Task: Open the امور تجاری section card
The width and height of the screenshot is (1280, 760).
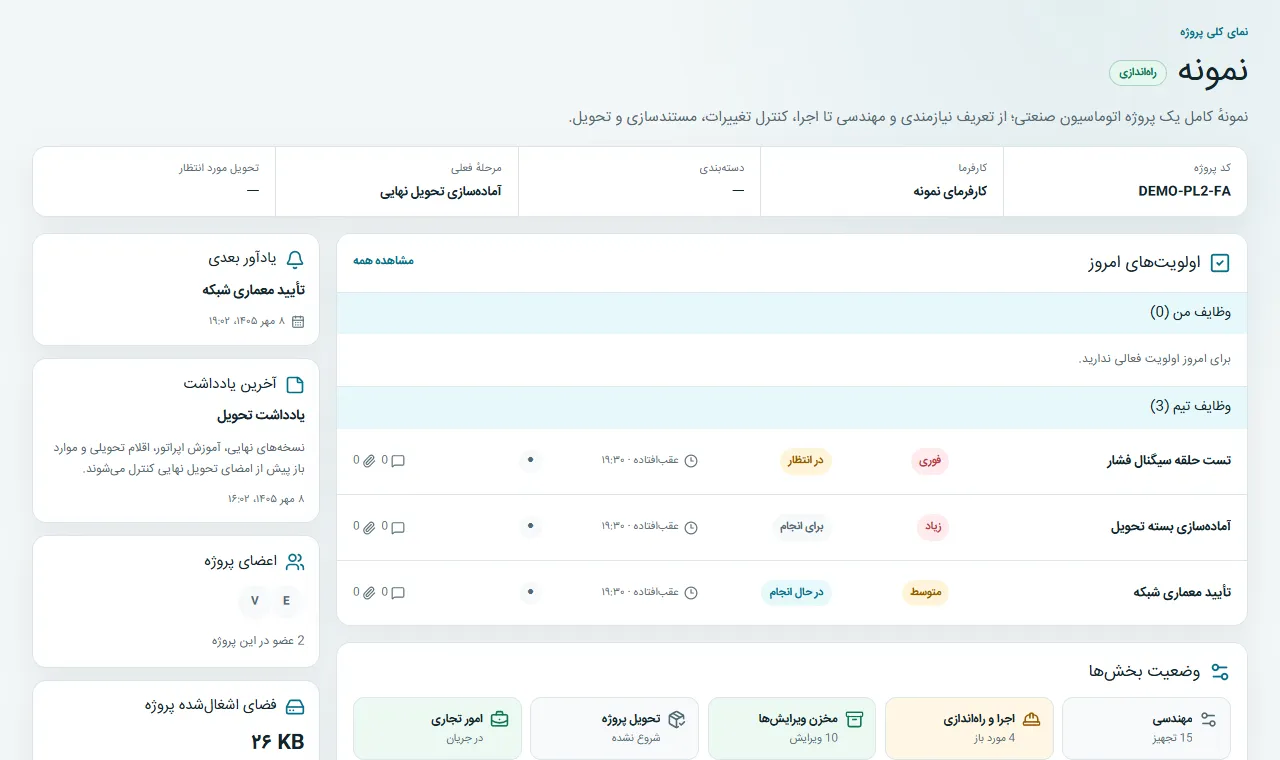Action: (x=437, y=728)
